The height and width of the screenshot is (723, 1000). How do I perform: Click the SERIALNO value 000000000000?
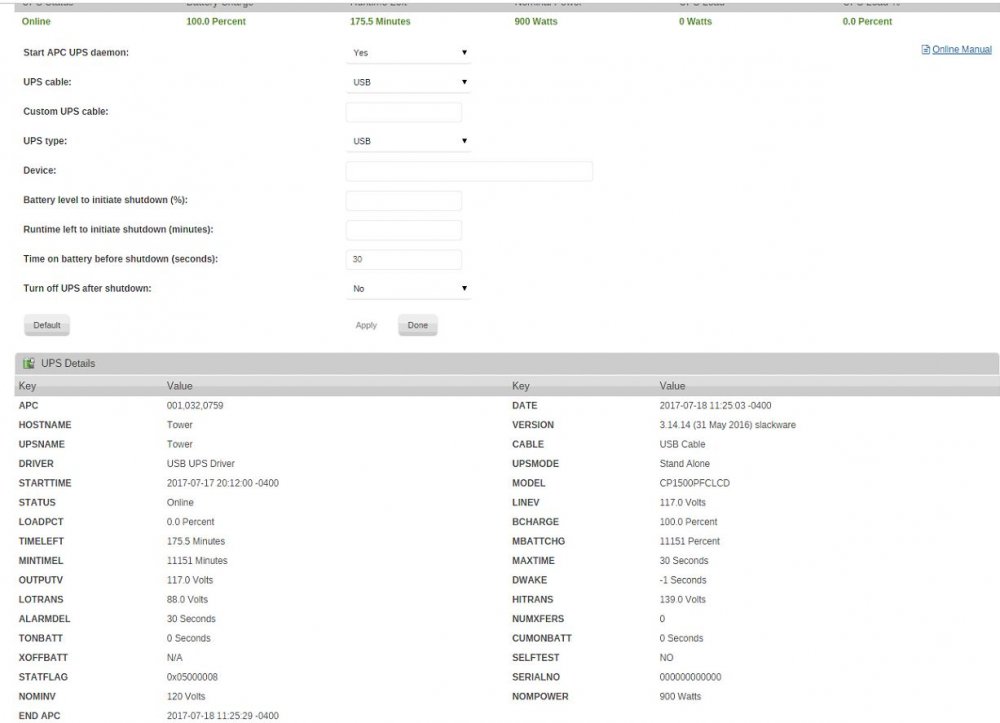coord(690,677)
